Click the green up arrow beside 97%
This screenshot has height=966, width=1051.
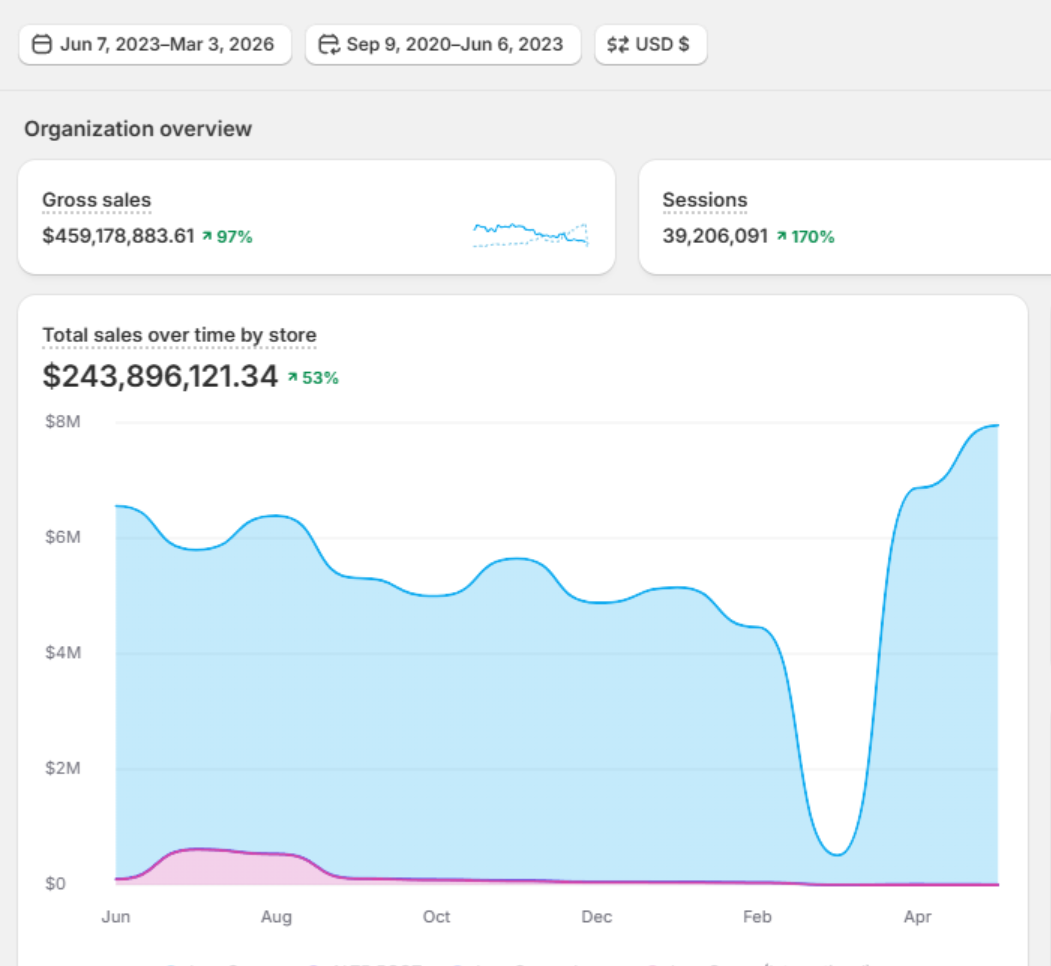coord(207,237)
